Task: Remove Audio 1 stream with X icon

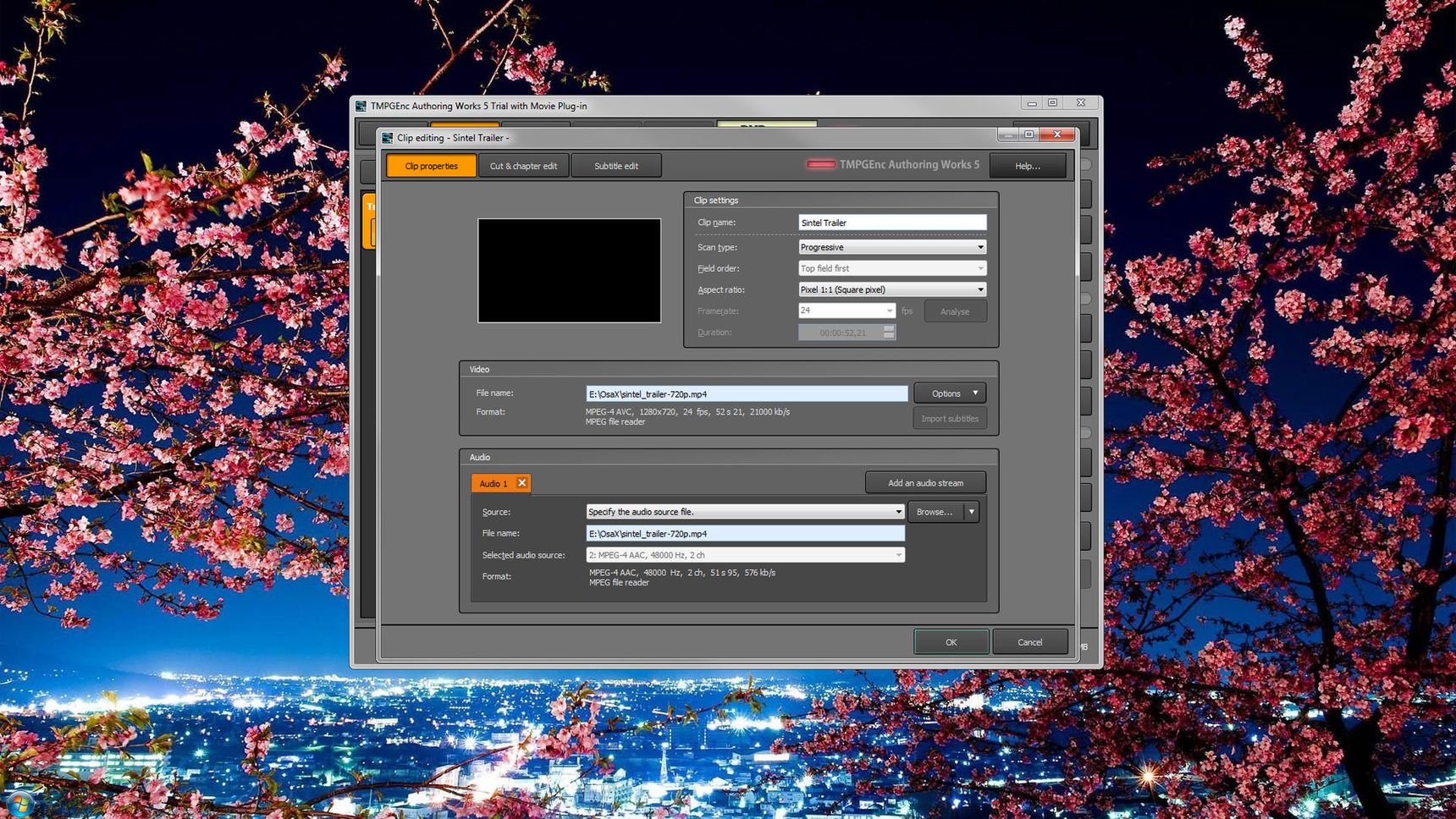Action: (522, 483)
